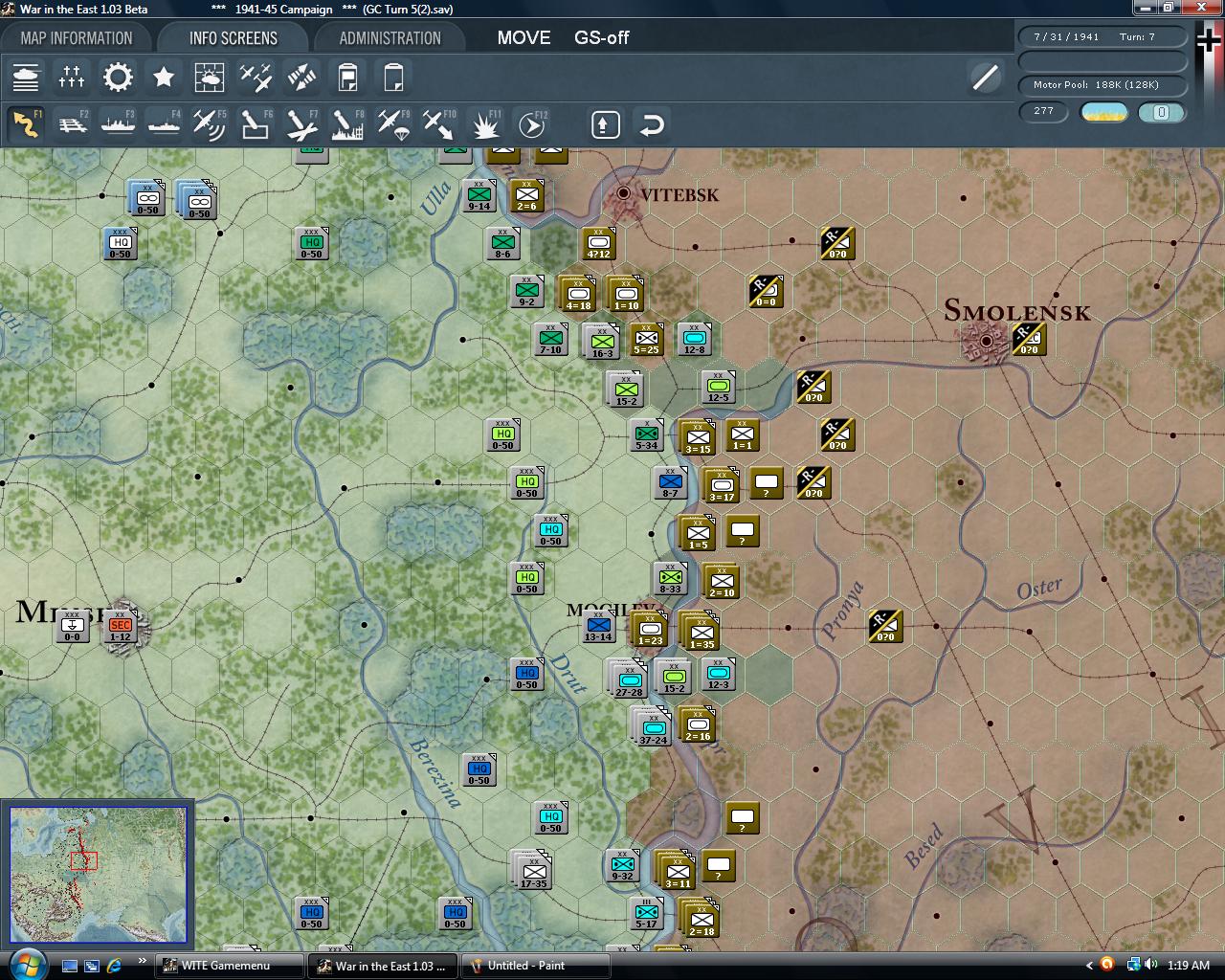The image size is (1225, 980).
Task: Click the undo return arrow button
Action: point(652,124)
